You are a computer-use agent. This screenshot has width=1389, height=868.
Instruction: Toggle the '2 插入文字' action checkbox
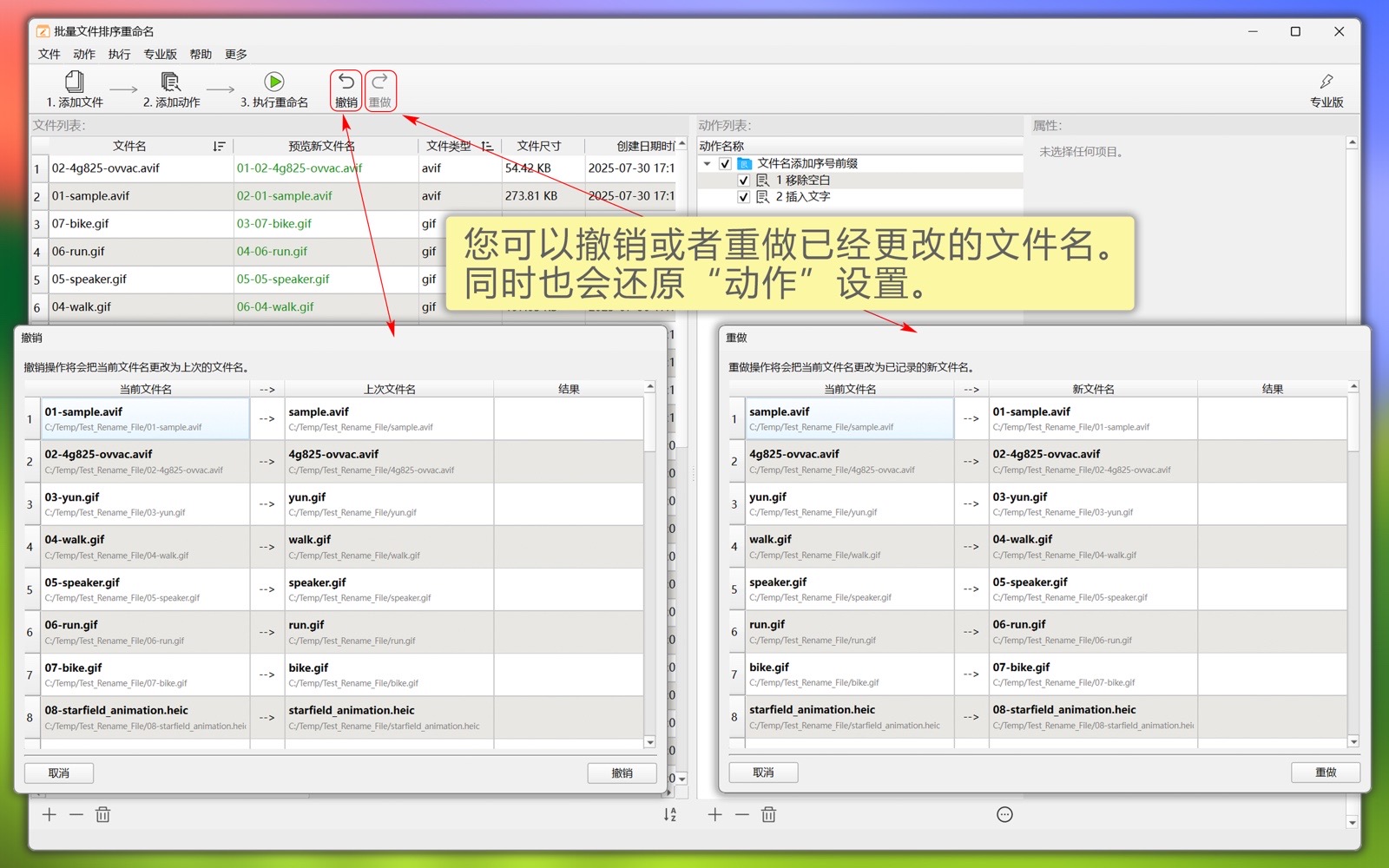click(x=743, y=197)
